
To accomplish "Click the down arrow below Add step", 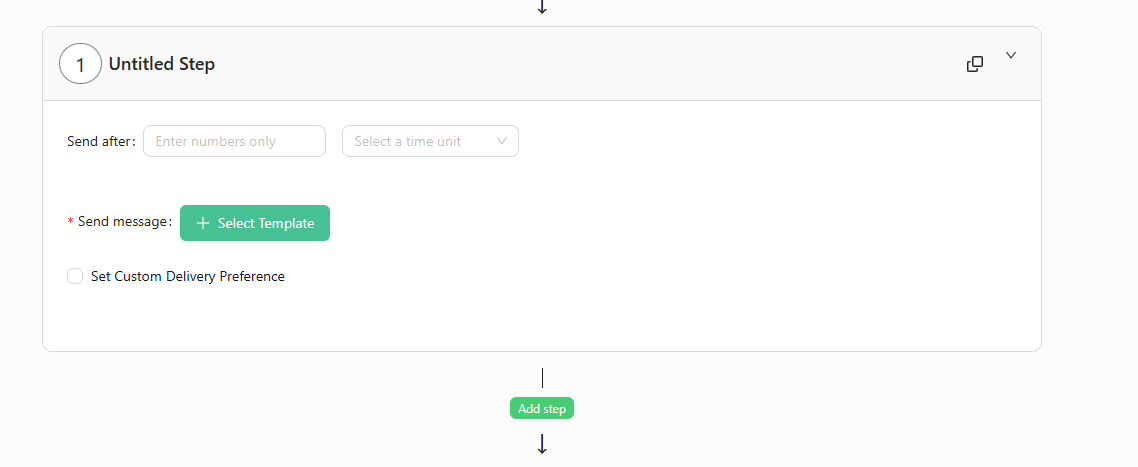I will (x=542, y=444).
